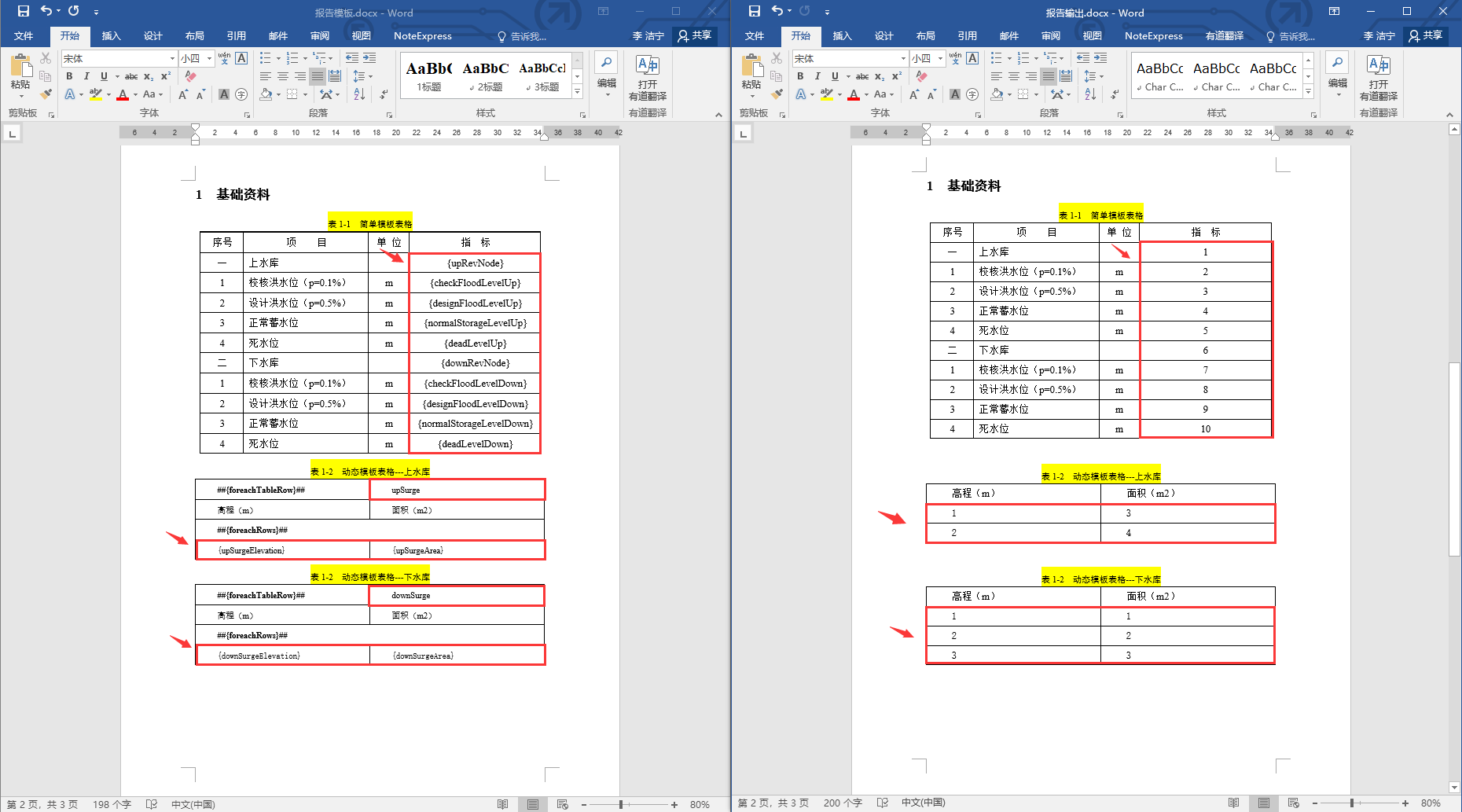The height and width of the screenshot is (812, 1462).
Task: Open 文件 menu in 报告输出 window
Action: coord(755,36)
